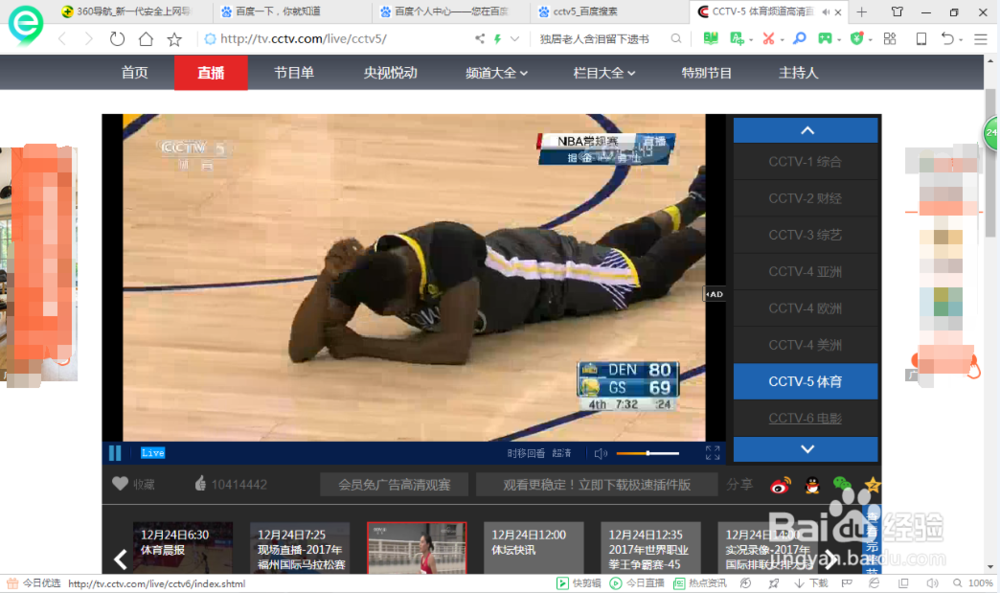The image size is (1000, 593).
Task: Click the green lightning speed-mode icon
Action: (x=497, y=39)
